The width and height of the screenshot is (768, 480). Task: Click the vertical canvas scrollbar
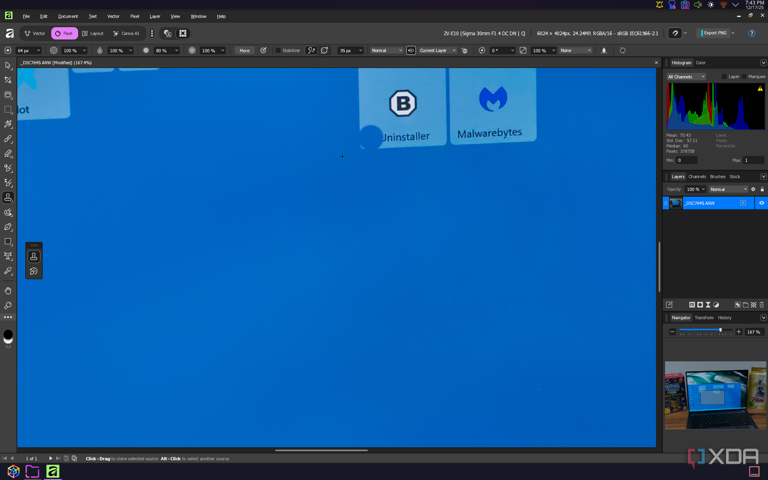click(x=659, y=267)
